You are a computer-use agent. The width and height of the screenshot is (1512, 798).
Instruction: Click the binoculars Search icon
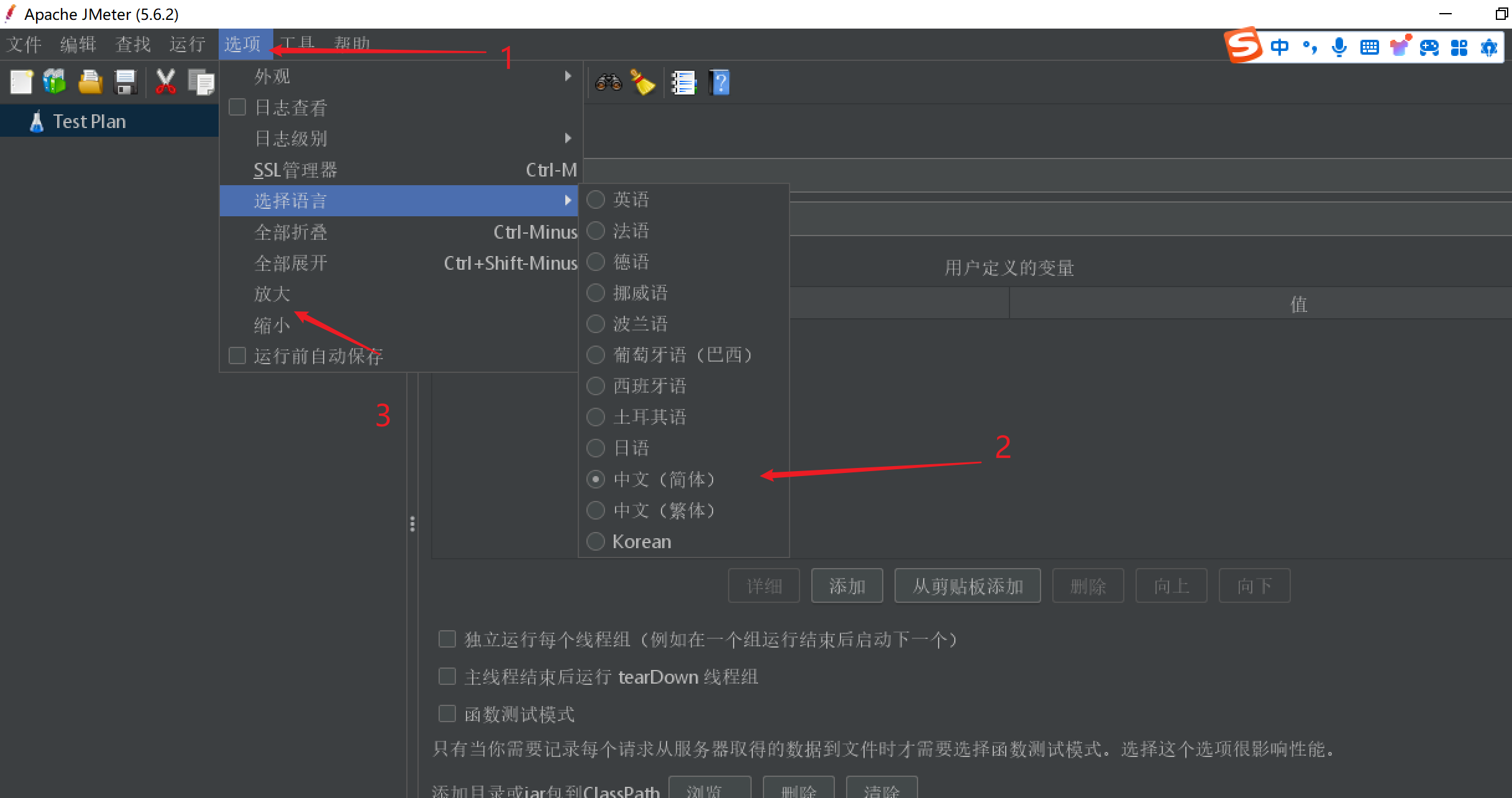coord(608,82)
